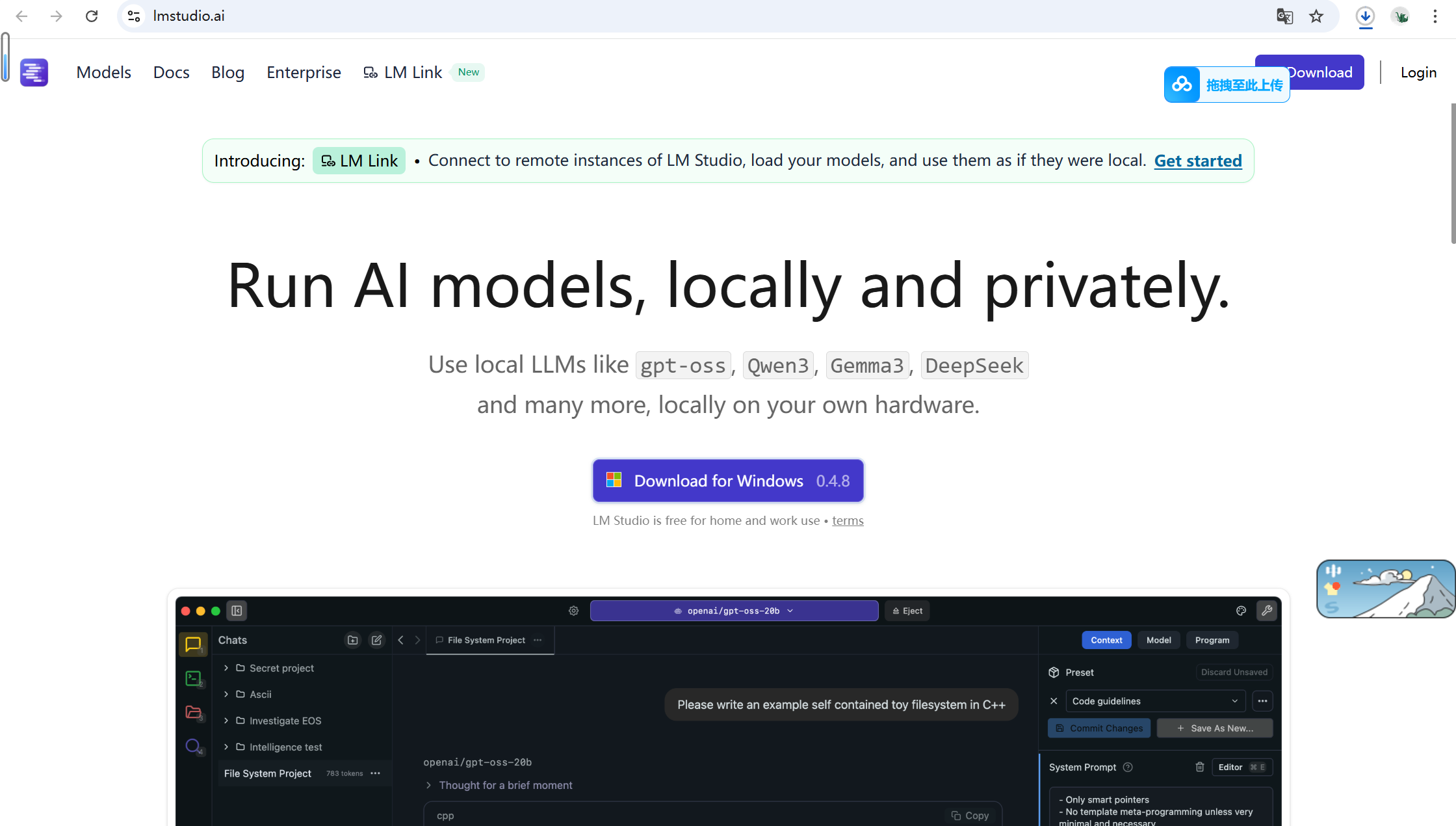Click the Google Translate icon in address bar
The image size is (1456, 826).
click(x=1284, y=16)
